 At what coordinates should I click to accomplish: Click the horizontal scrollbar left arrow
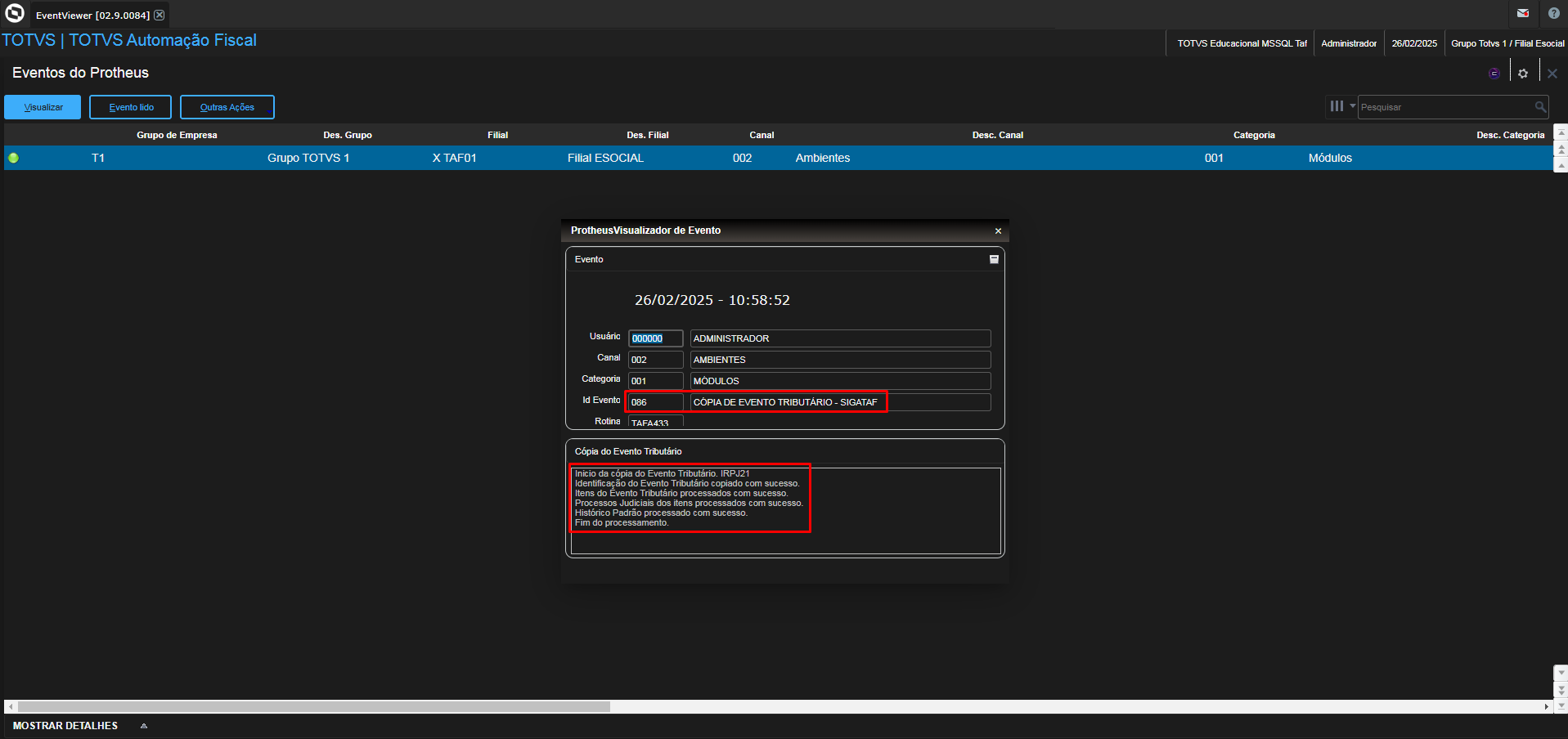10,706
